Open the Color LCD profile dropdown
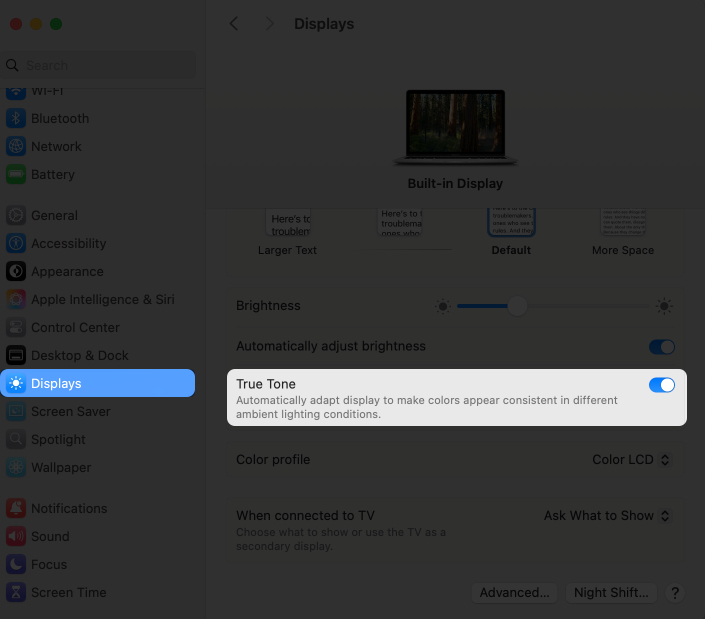705x619 pixels. click(631, 460)
